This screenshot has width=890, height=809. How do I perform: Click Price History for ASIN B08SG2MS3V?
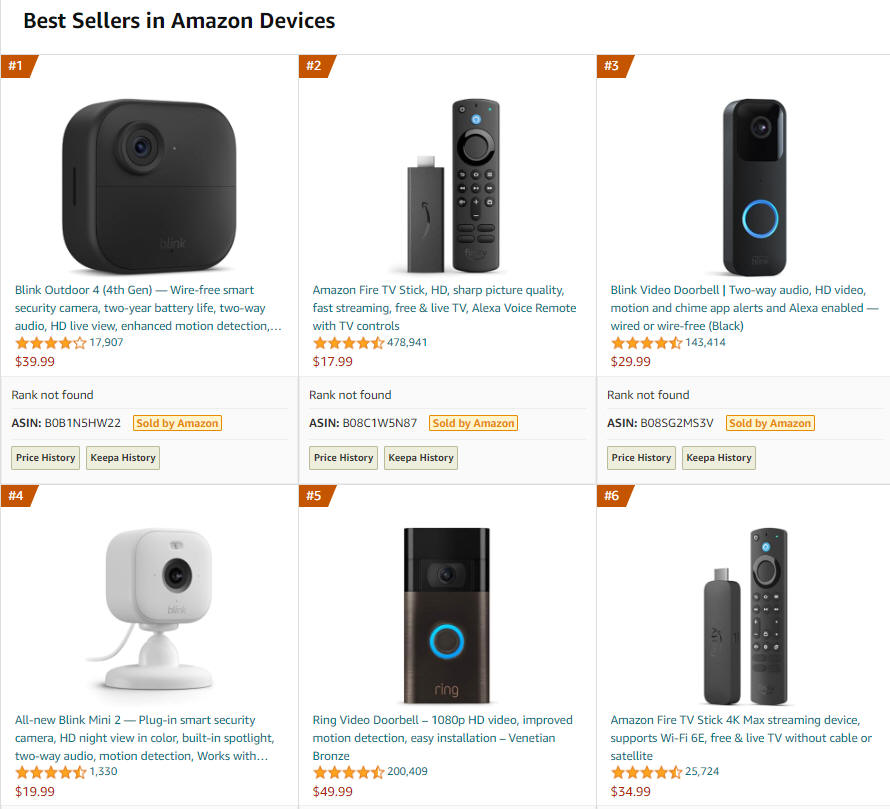pos(641,458)
